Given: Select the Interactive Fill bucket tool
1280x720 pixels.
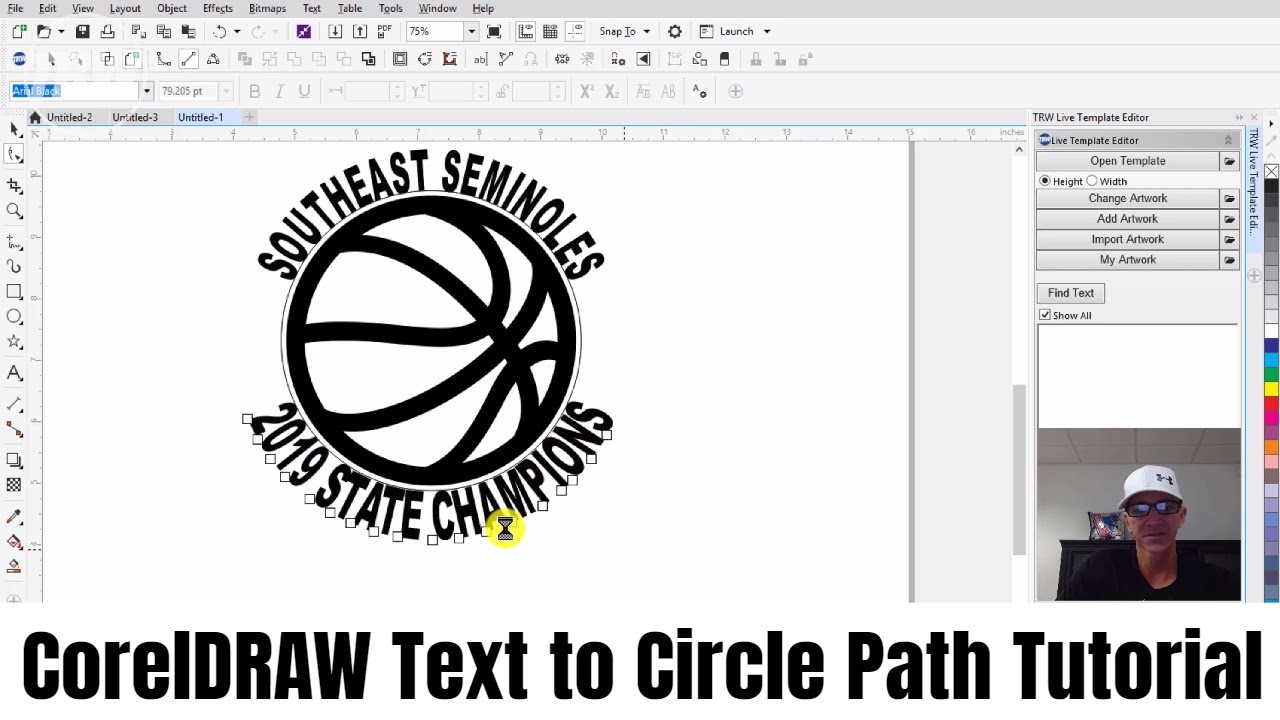Looking at the screenshot, I should (14, 541).
